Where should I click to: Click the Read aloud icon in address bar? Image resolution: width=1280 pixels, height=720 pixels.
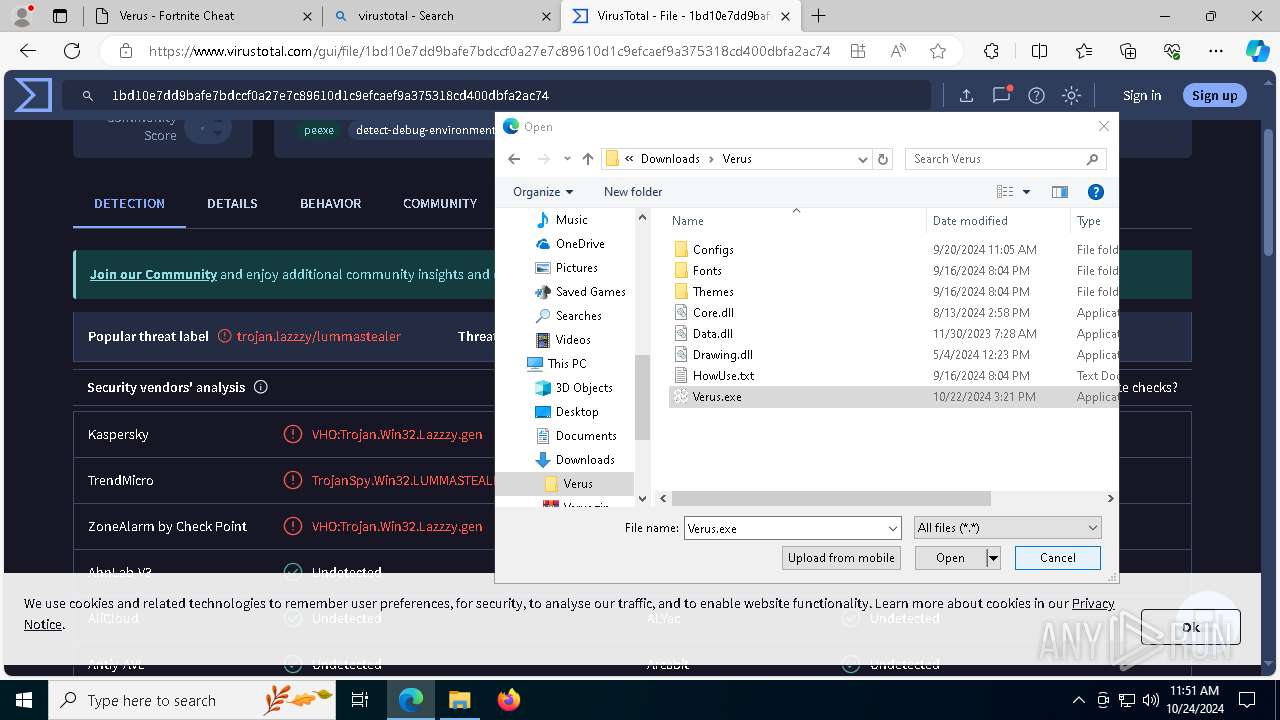coord(898,51)
